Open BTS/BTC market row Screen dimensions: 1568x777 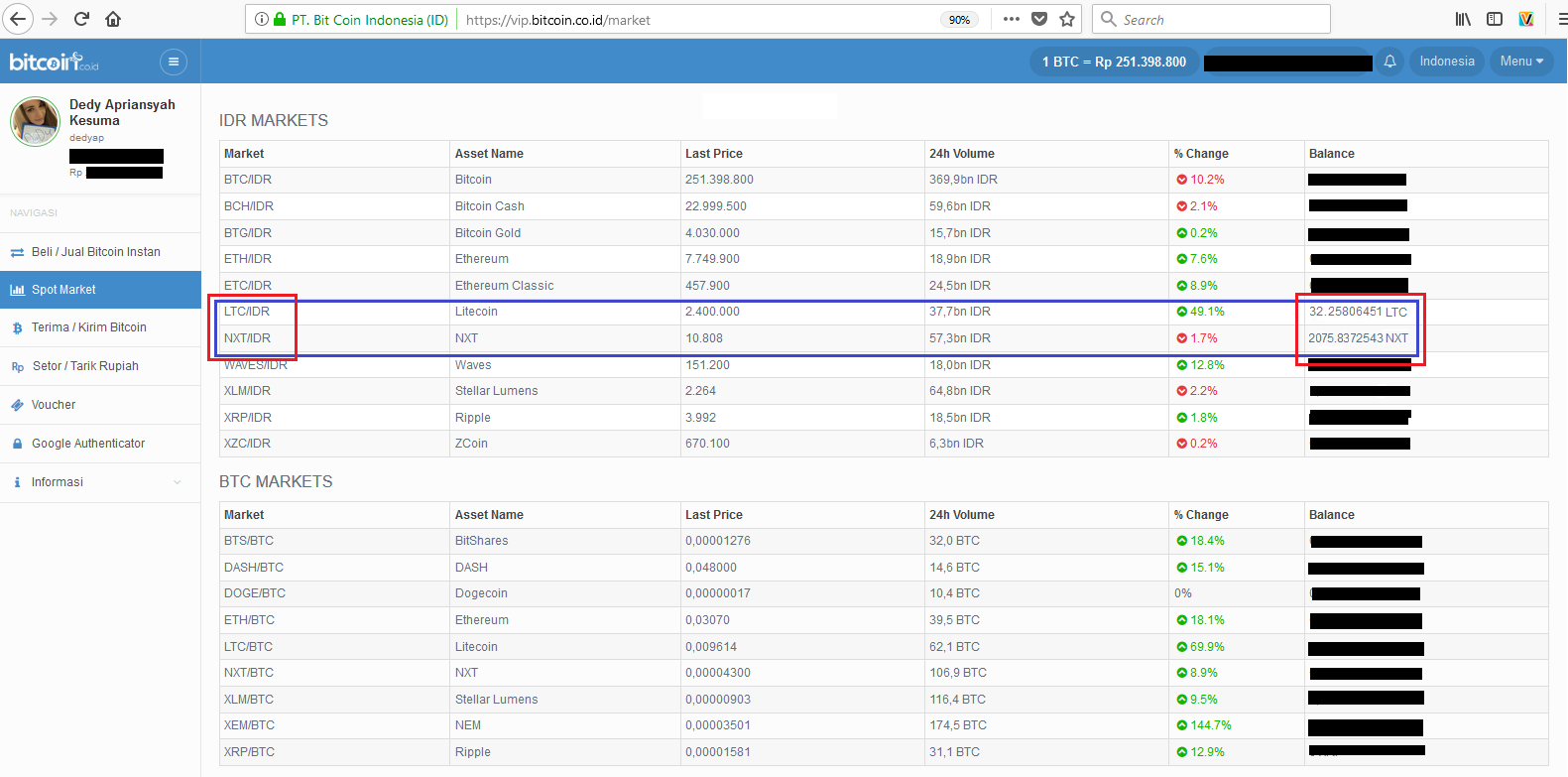883,541
